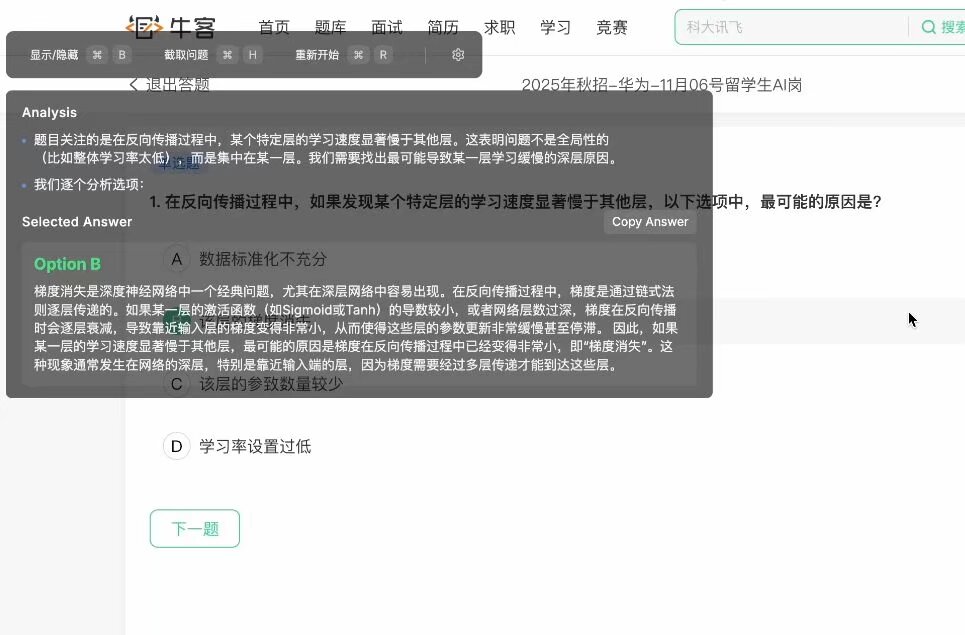Select answer option D 学习率设置过低
Screen dimensions: 965x635
click(x=237, y=446)
